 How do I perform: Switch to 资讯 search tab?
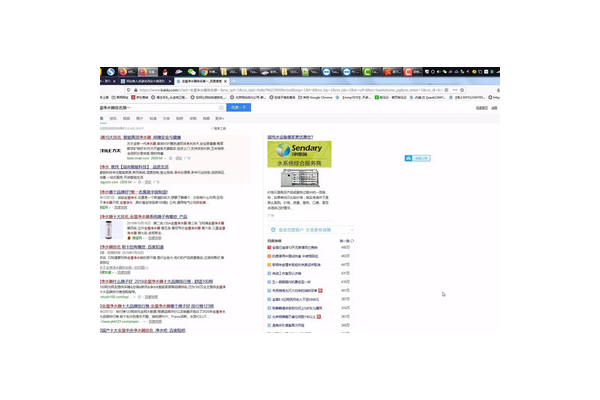point(113,119)
